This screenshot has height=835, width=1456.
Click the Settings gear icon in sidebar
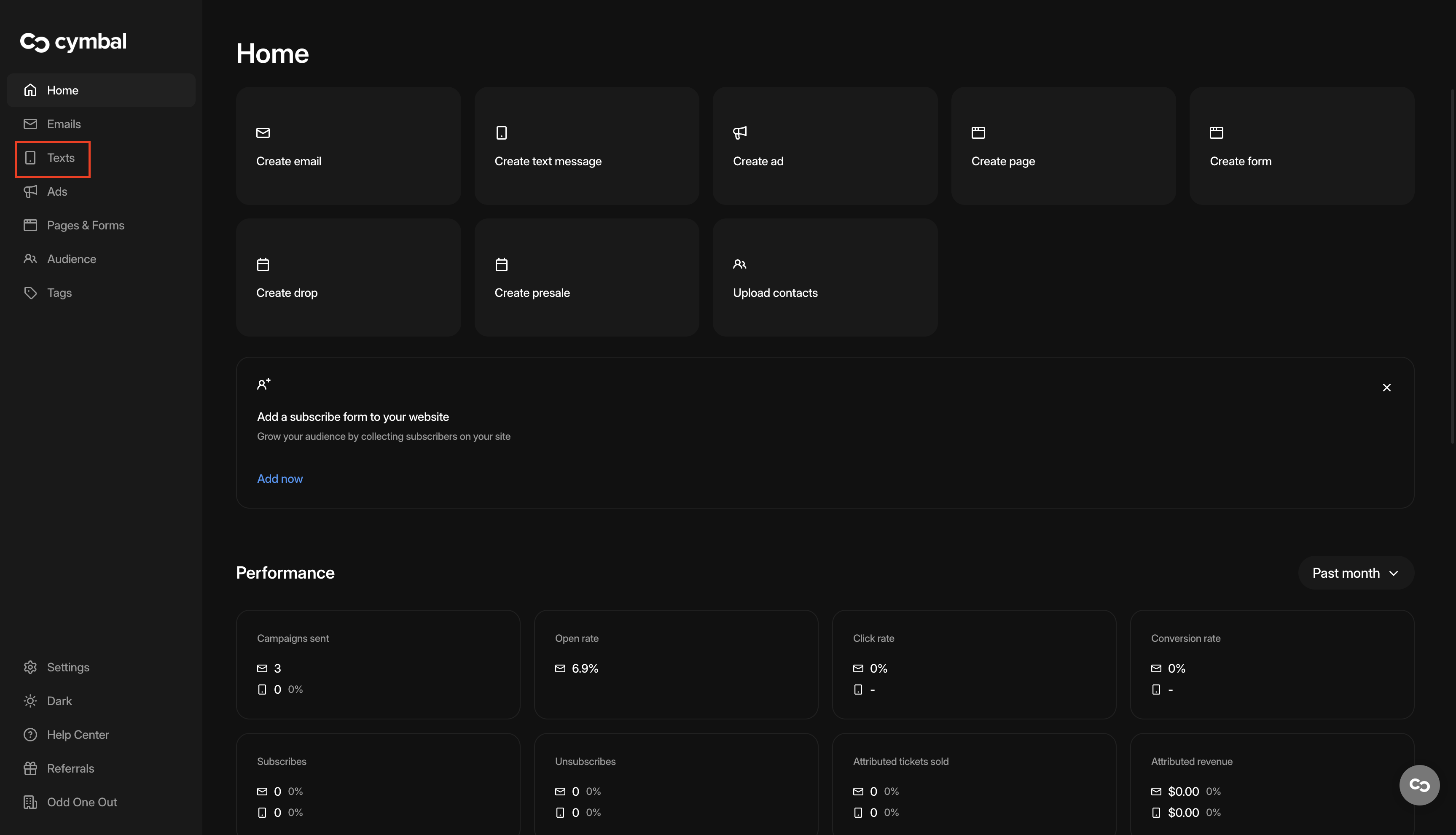(30, 667)
